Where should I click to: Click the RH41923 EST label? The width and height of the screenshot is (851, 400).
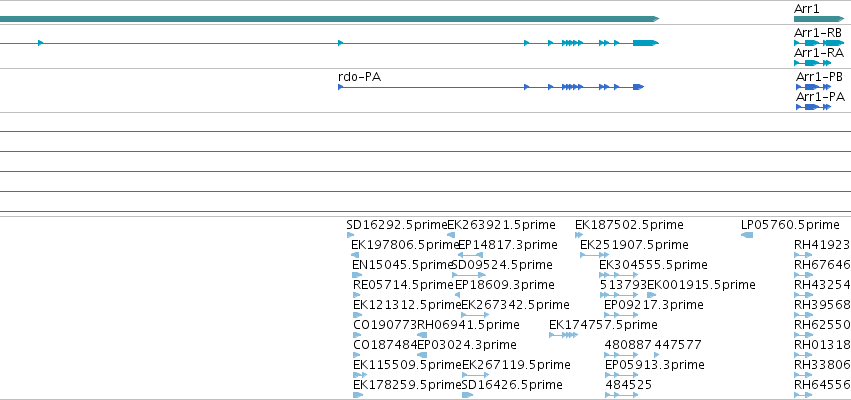pos(822,245)
